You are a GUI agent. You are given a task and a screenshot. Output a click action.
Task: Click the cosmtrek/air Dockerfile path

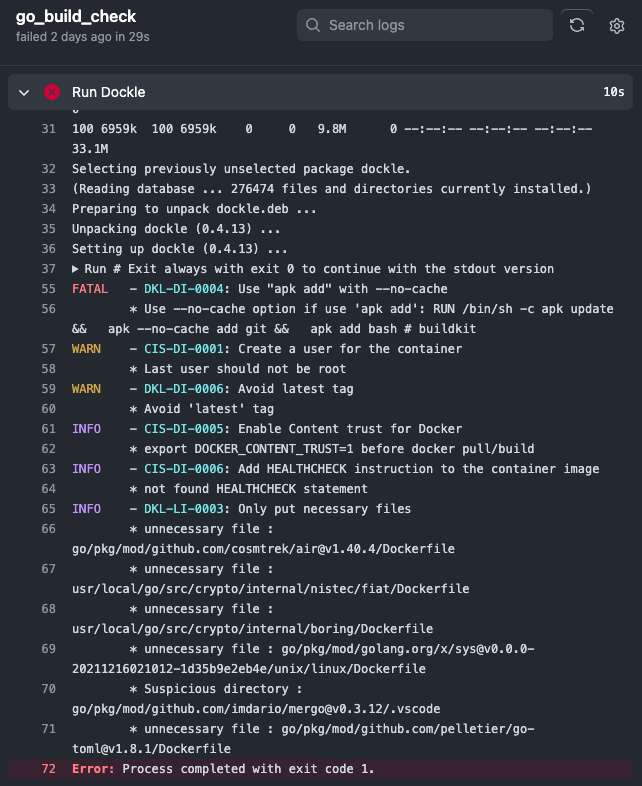point(263,549)
